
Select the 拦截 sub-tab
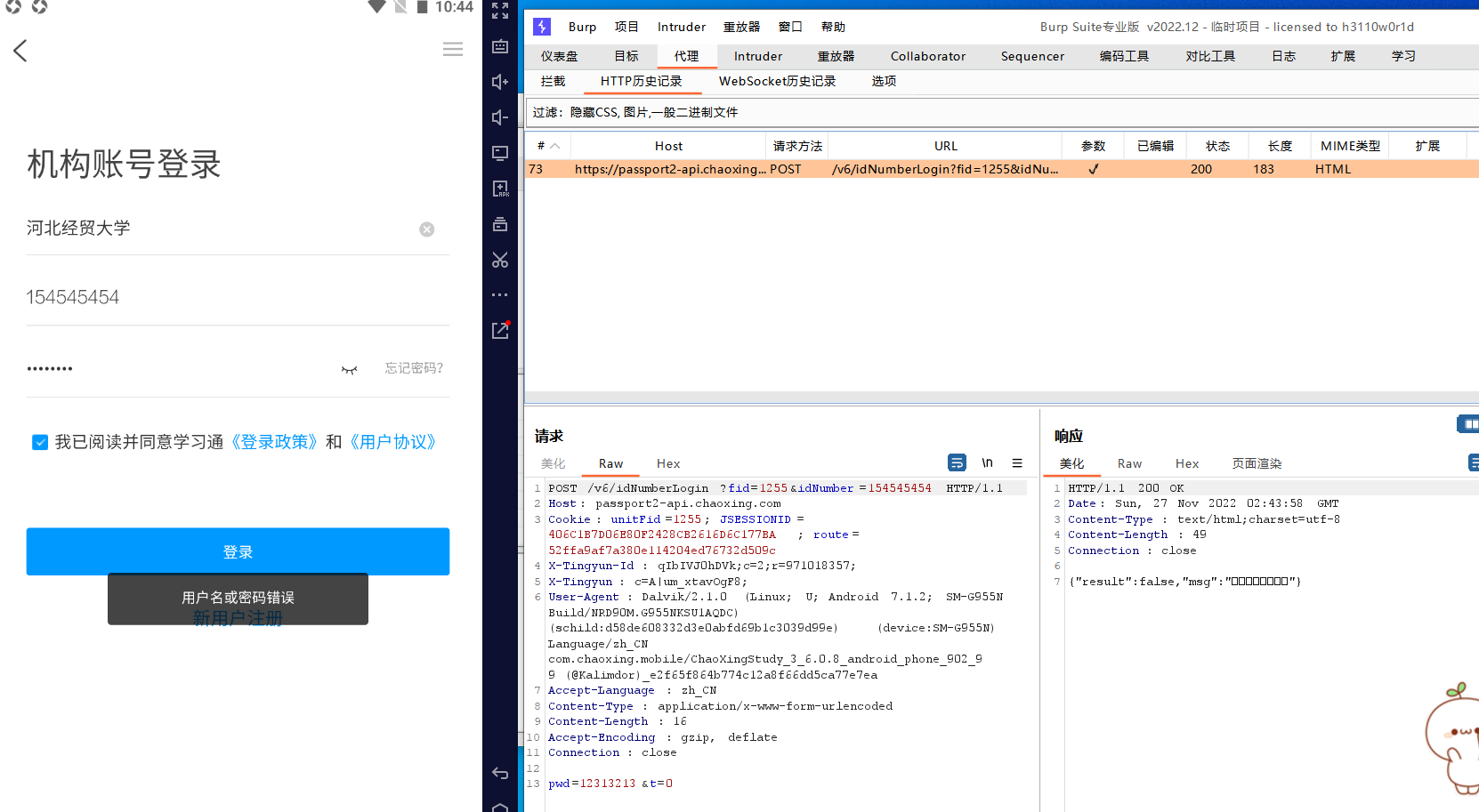(553, 81)
